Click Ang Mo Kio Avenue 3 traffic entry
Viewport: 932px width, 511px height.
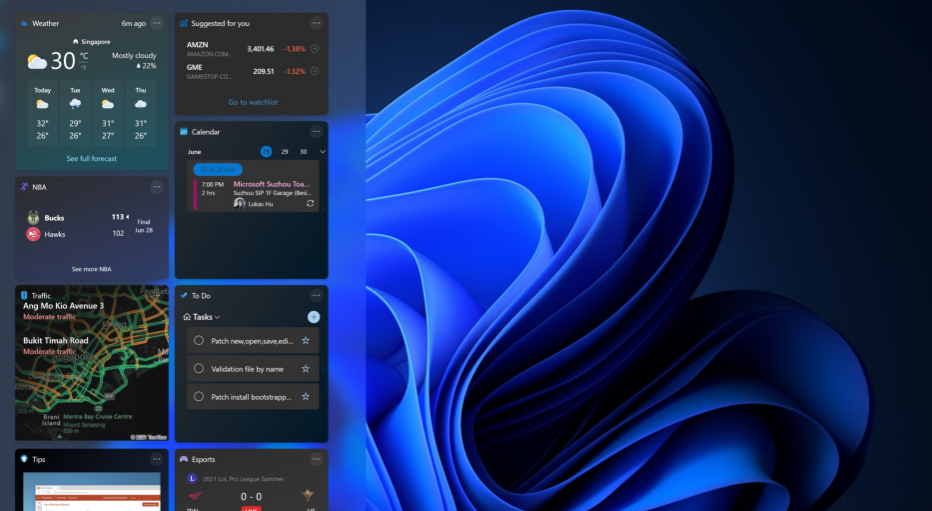click(63, 311)
